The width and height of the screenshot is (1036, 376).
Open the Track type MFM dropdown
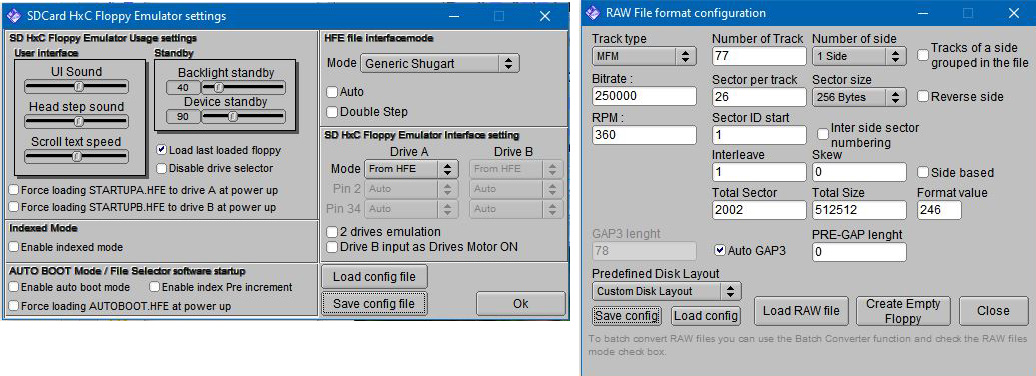click(644, 56)
